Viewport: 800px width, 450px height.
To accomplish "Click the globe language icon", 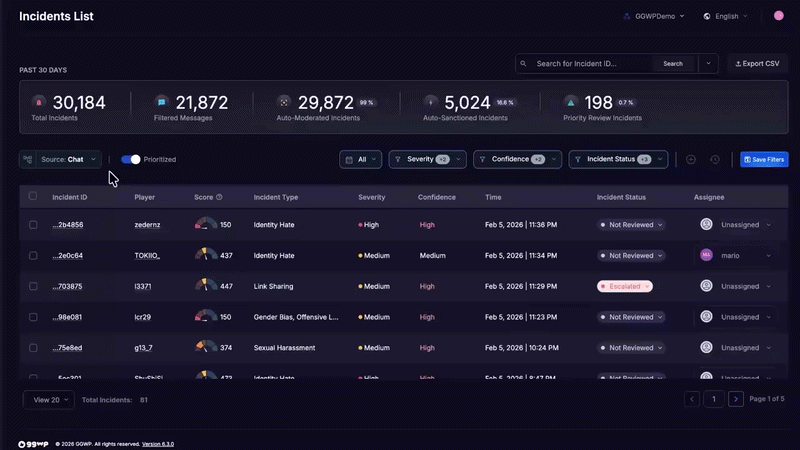I will point(707,16).
